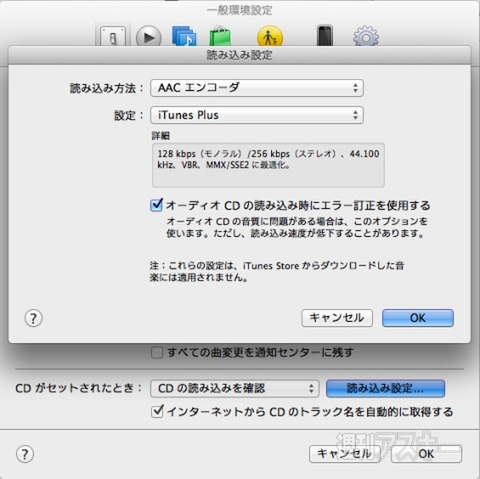
Task: Click help button in preferences window
Action: click(25, 454)
